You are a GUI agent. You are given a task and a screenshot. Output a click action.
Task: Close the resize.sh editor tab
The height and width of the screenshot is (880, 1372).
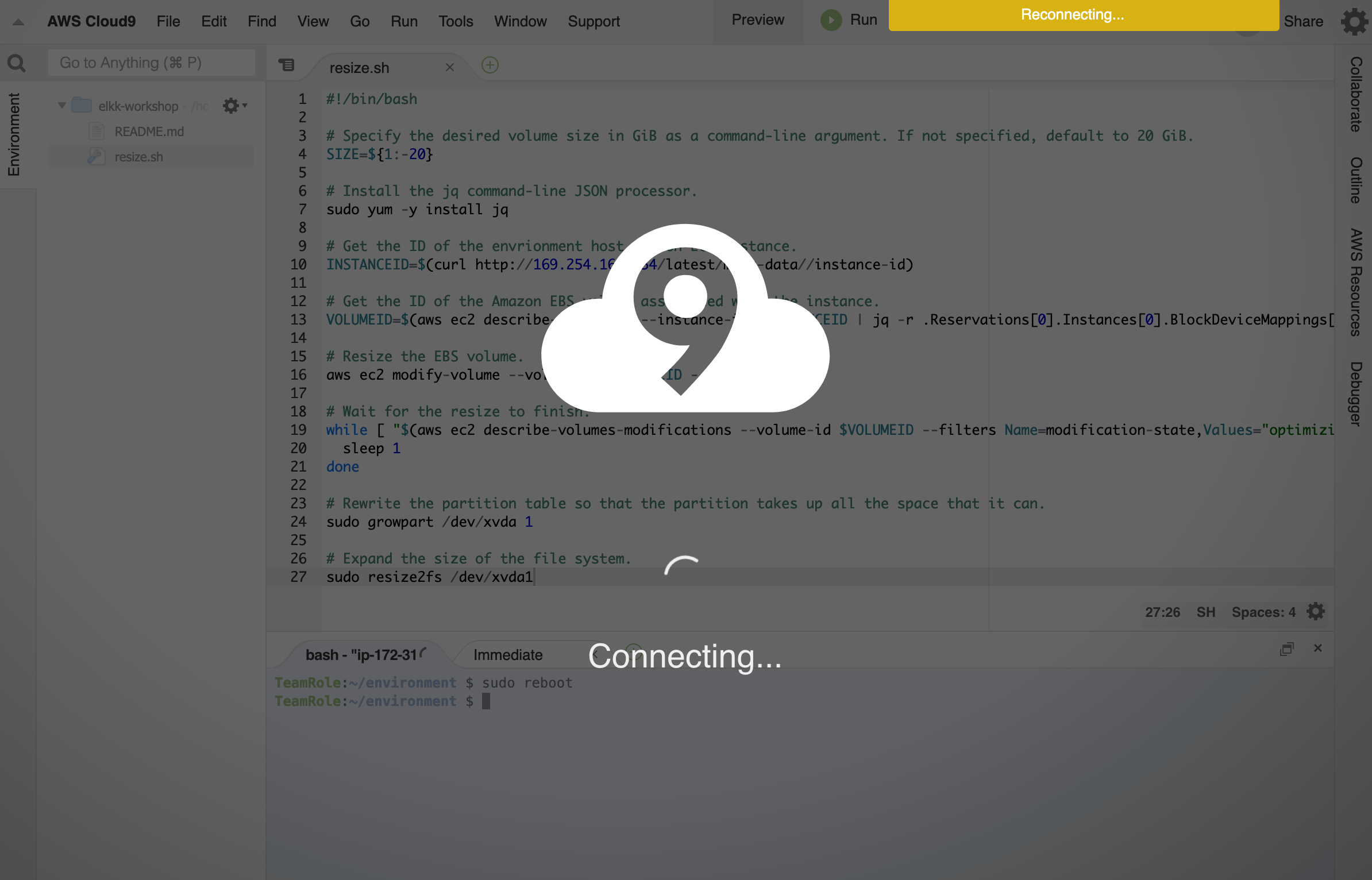point(450,67)
